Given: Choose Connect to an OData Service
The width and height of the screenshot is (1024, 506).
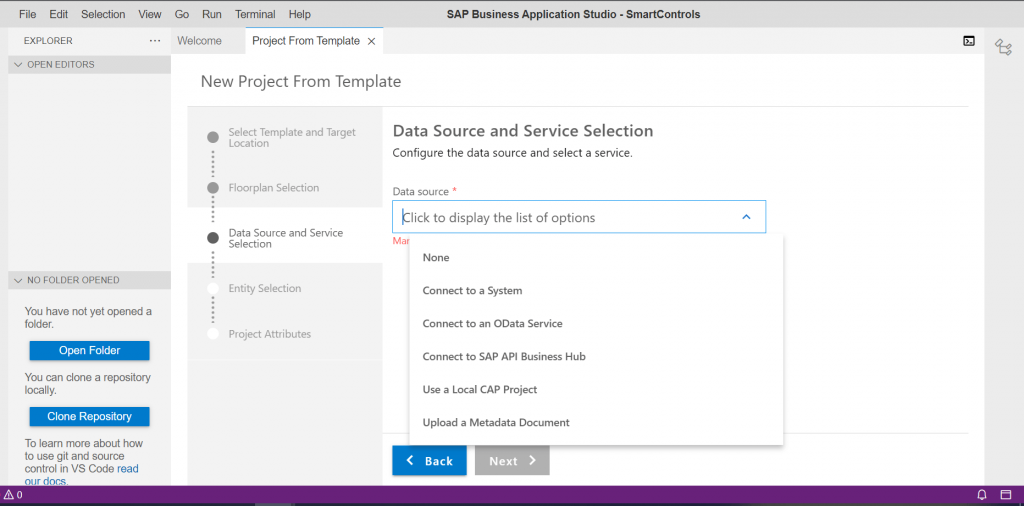Looking at the screenshot, I should tap(596, 323).
